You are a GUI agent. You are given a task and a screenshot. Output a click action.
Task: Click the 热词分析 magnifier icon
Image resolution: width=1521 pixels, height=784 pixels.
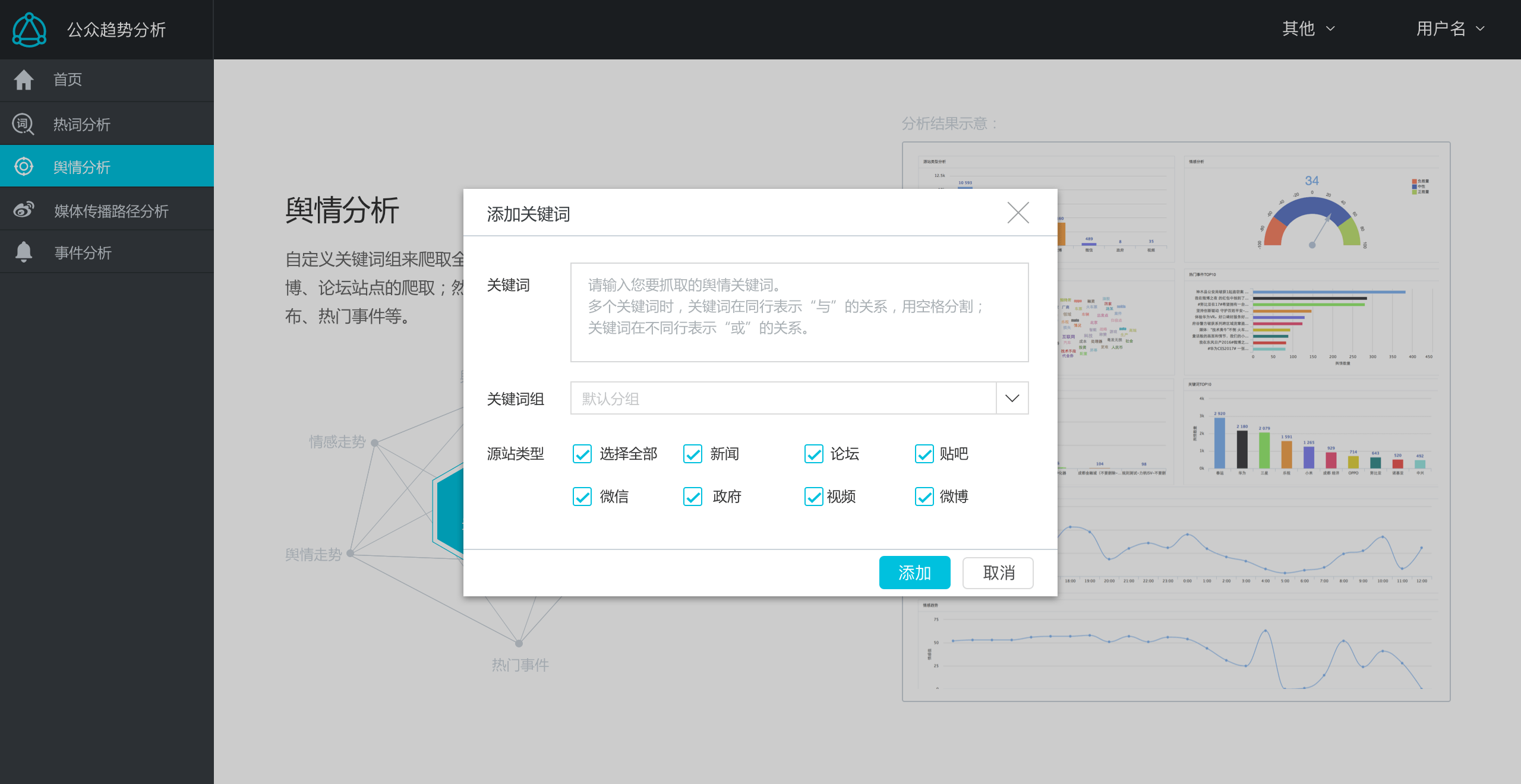(23, 124)
